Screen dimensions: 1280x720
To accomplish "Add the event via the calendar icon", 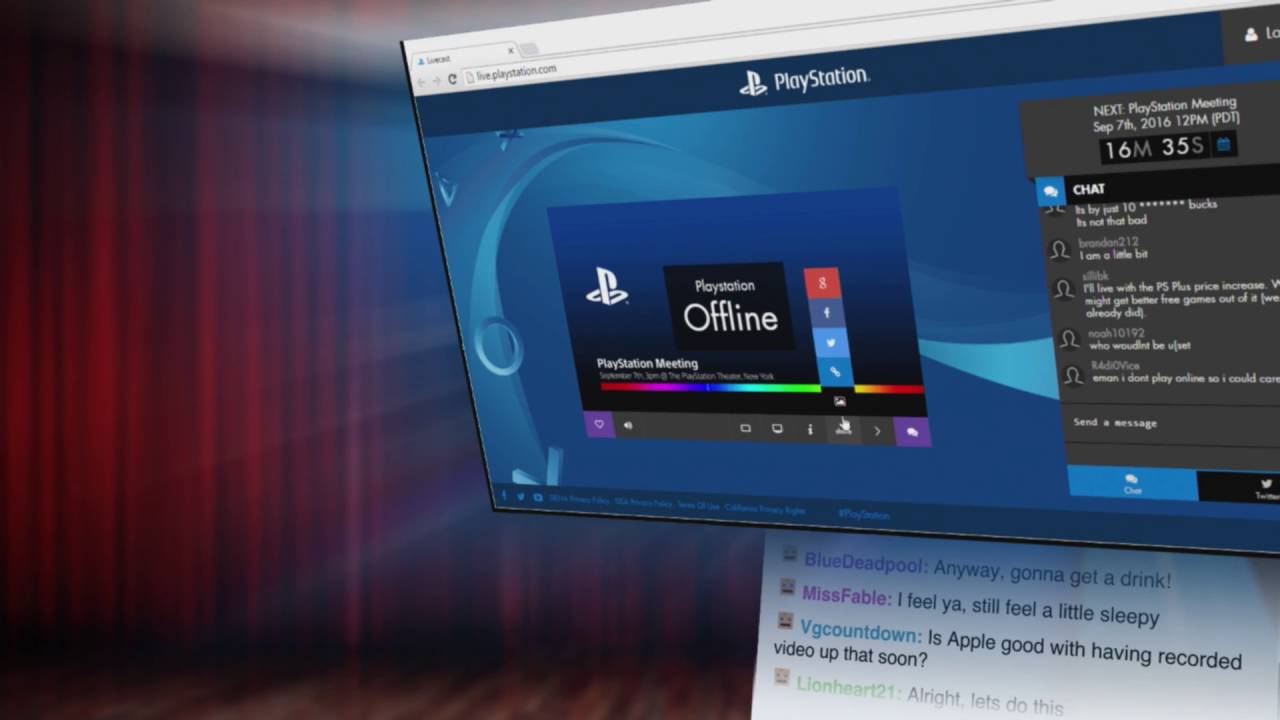I will (1223, 144).
